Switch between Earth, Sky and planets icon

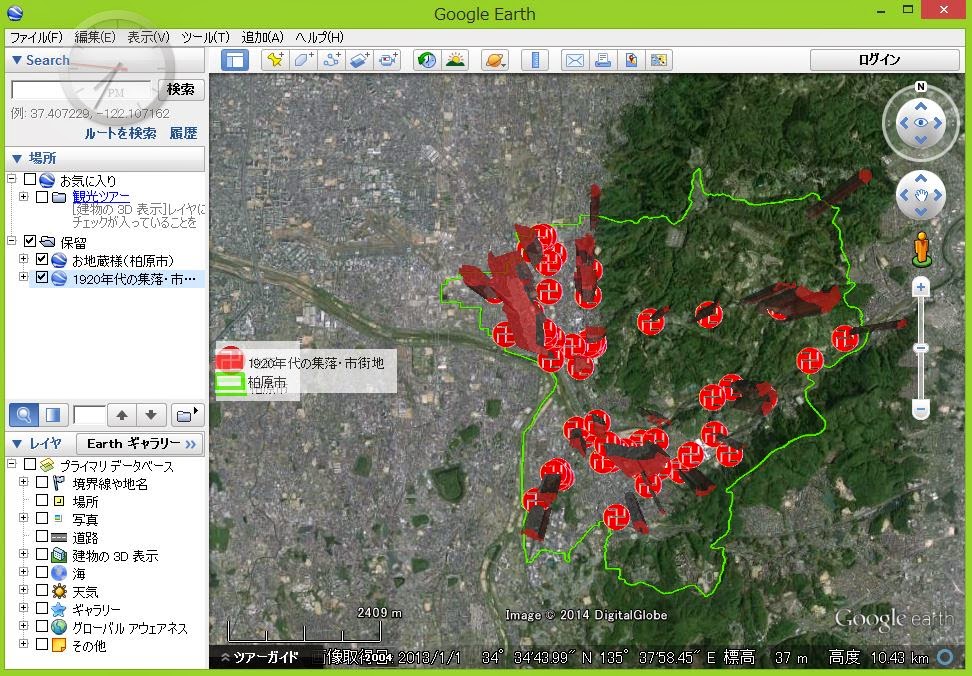click(495, 60)
